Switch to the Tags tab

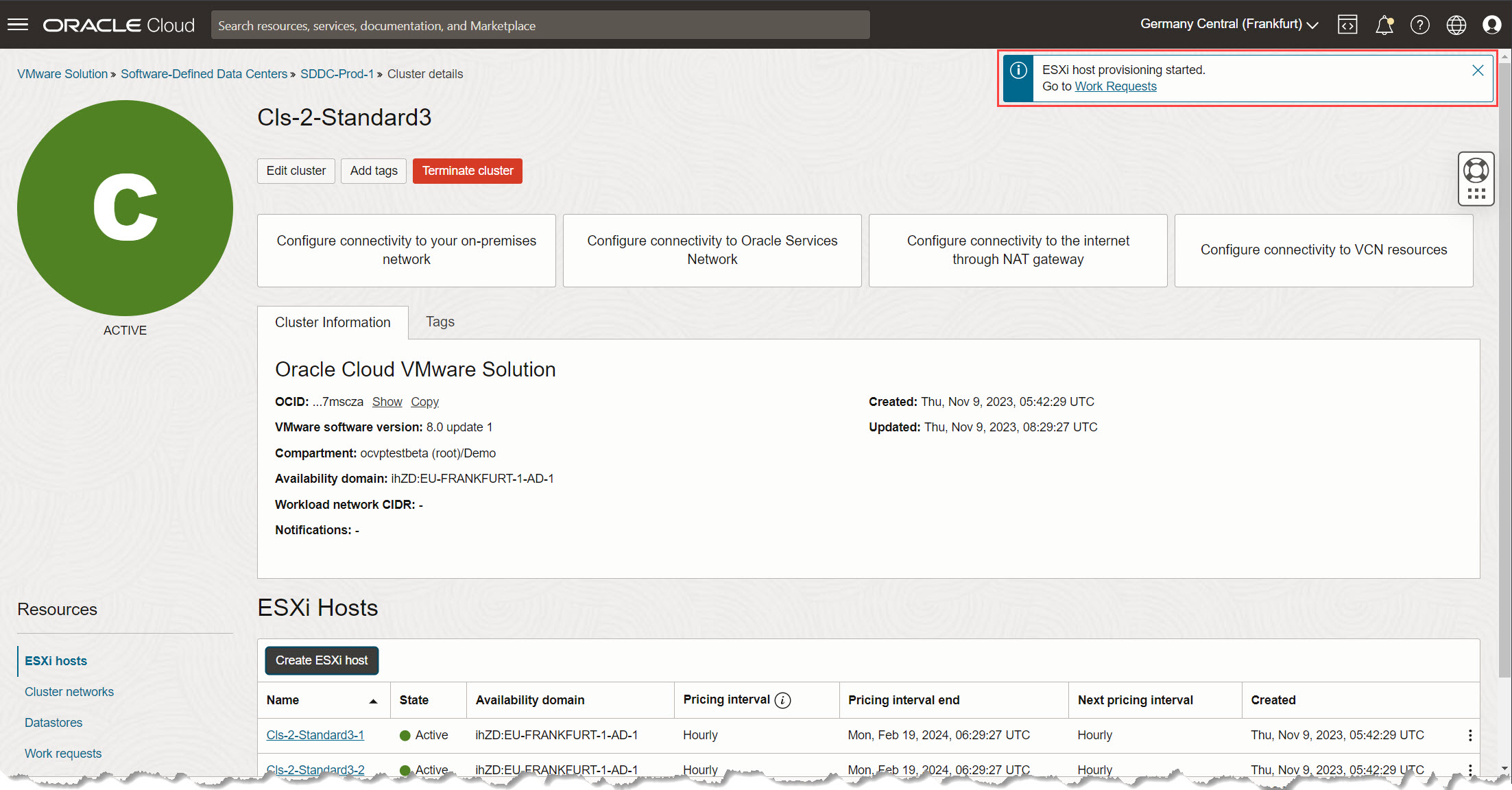[x=438, y=321]
